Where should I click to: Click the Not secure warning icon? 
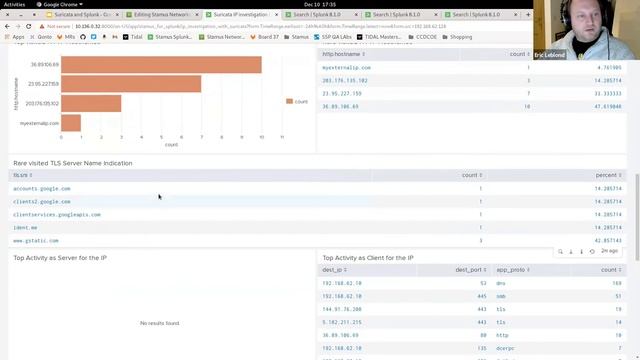click(x=42, y=26)
